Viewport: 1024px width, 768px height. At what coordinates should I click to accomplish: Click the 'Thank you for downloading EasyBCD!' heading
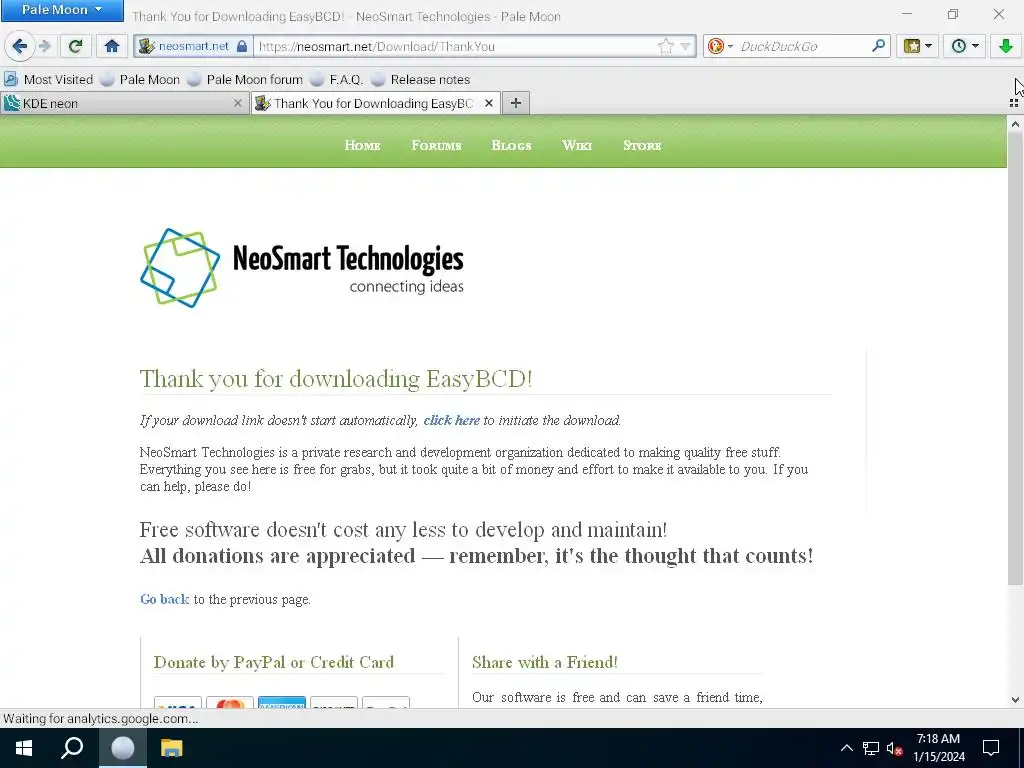coord(336,379)
